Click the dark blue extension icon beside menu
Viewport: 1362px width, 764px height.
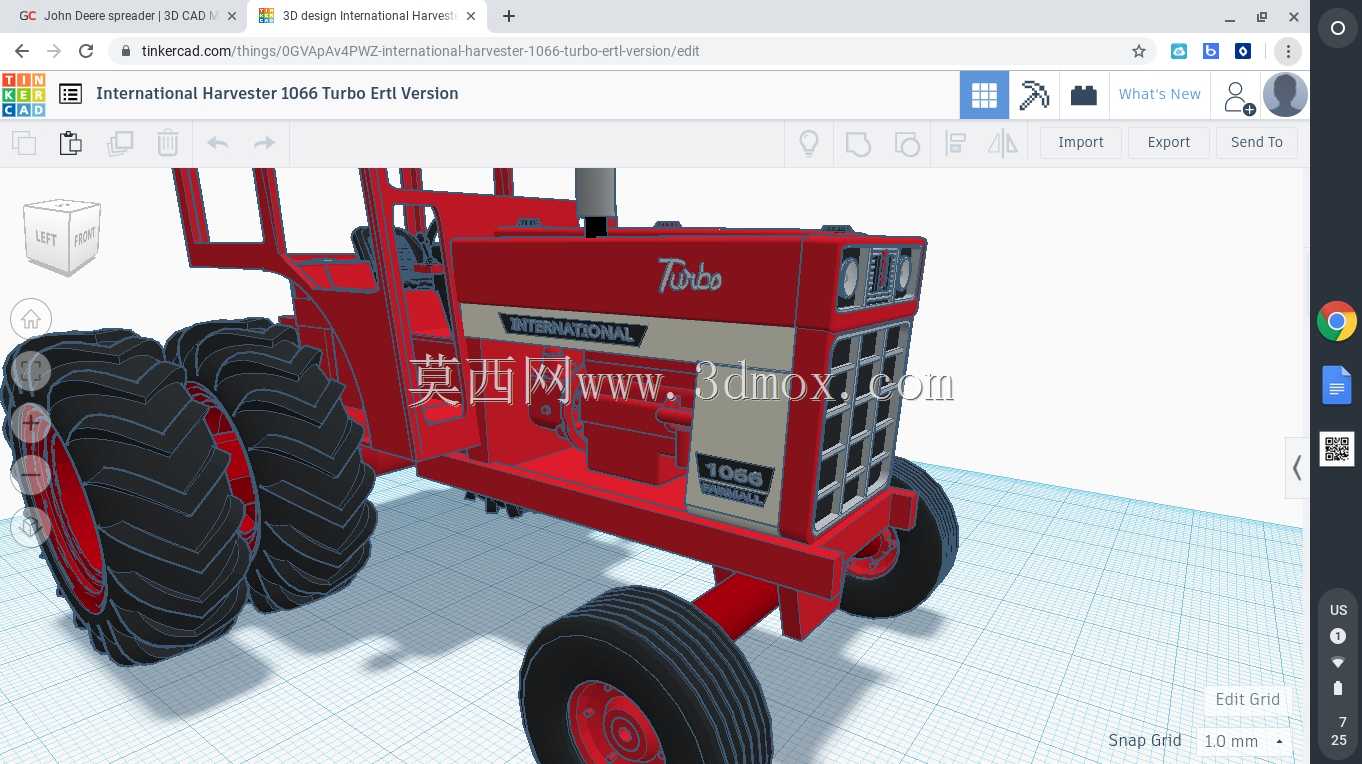[x=1243, y=51]
